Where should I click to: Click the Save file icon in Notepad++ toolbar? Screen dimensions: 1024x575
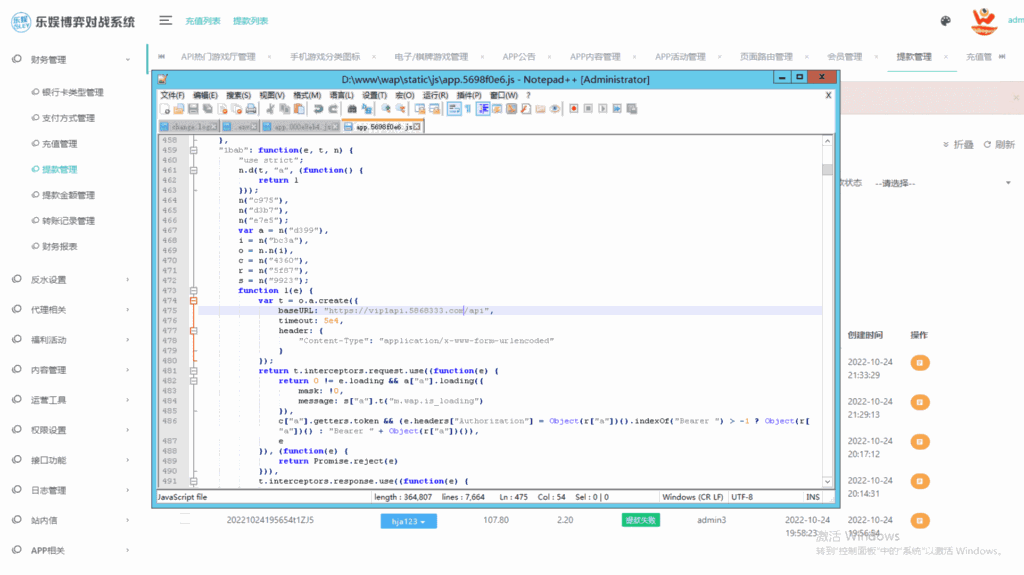click(x=191, y=109)
